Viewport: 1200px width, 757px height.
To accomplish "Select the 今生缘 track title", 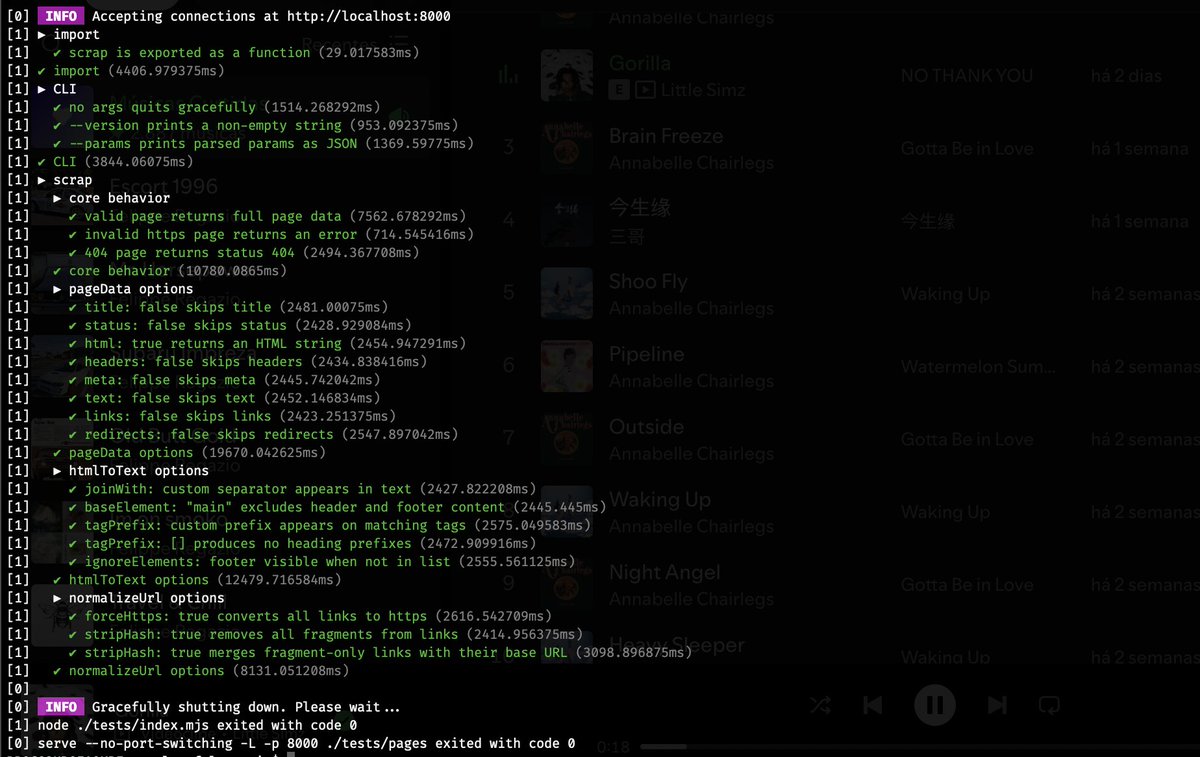I will [x=640, y=208].
